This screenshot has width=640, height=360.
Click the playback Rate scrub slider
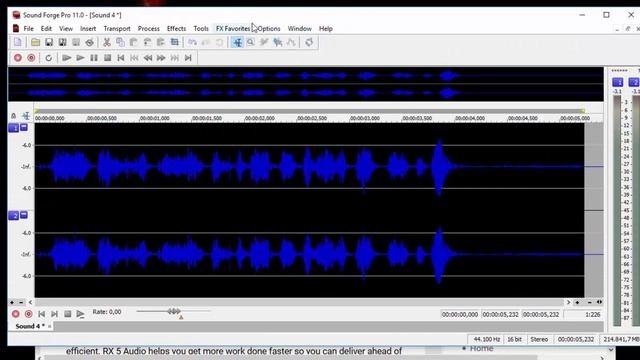tap(174, 311)
